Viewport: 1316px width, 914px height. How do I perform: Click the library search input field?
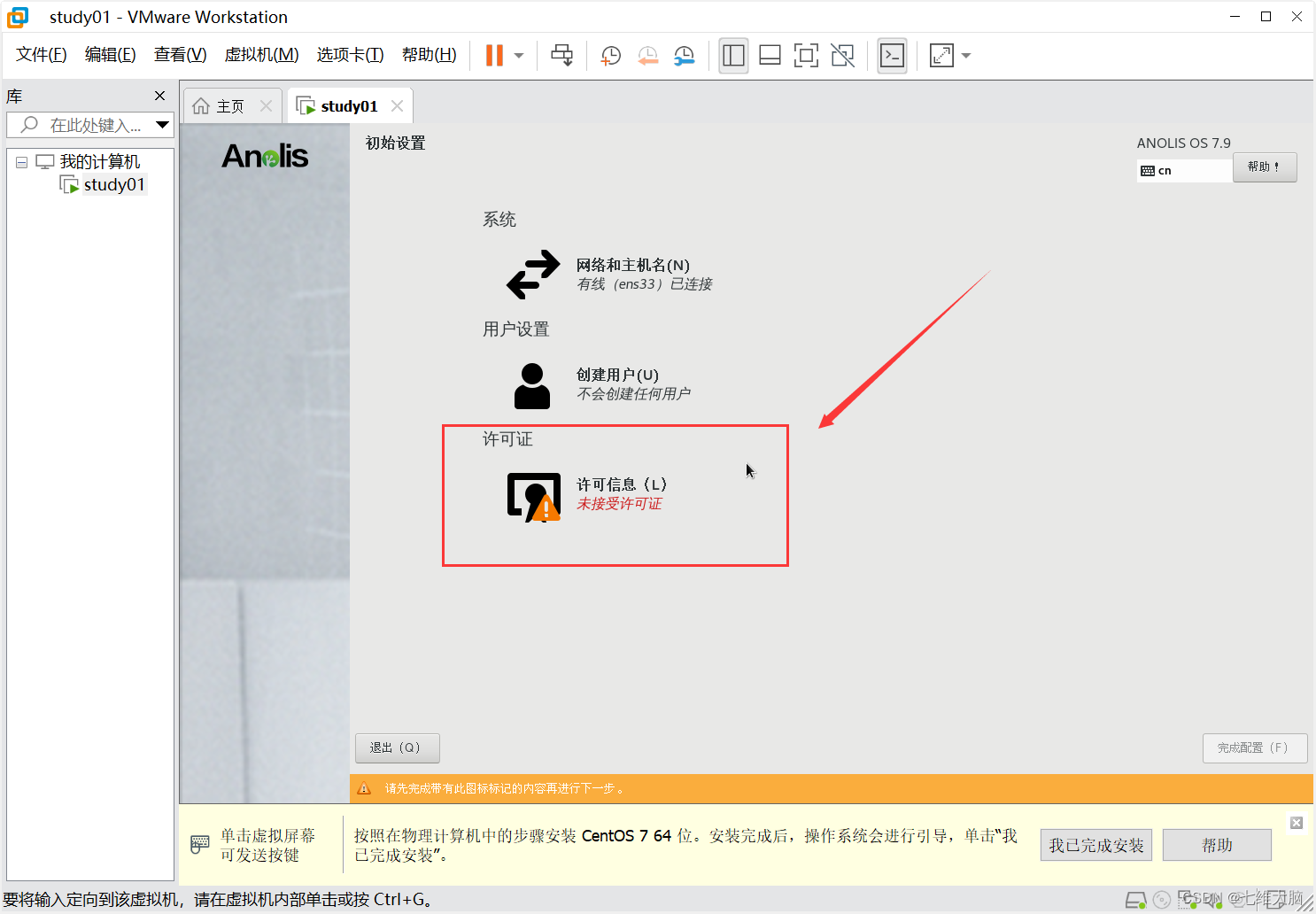pyautogui.click(x=81, y=125)
